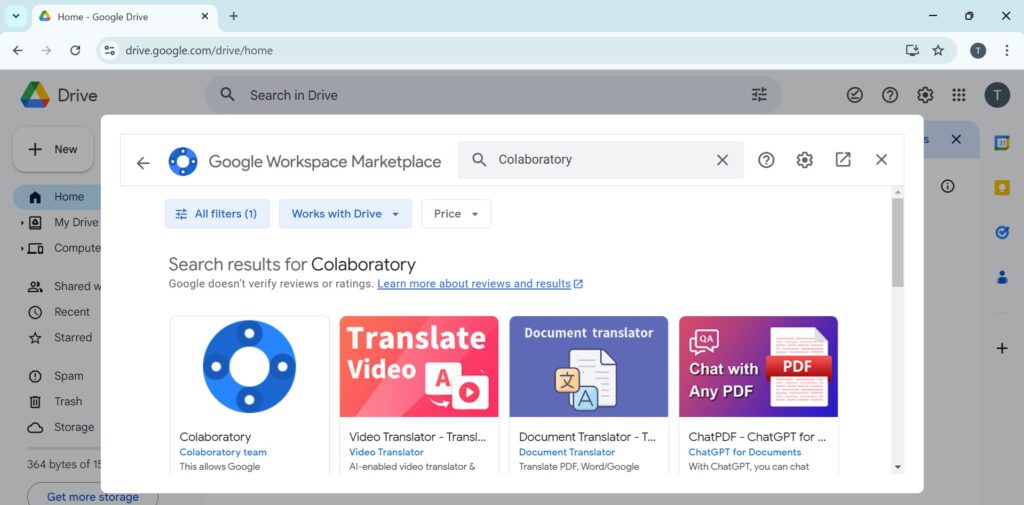The height and width of the screenshot is (505, 1024).
Task: Click the ChatGPT for Documents developer link
Action: (744, 452)
